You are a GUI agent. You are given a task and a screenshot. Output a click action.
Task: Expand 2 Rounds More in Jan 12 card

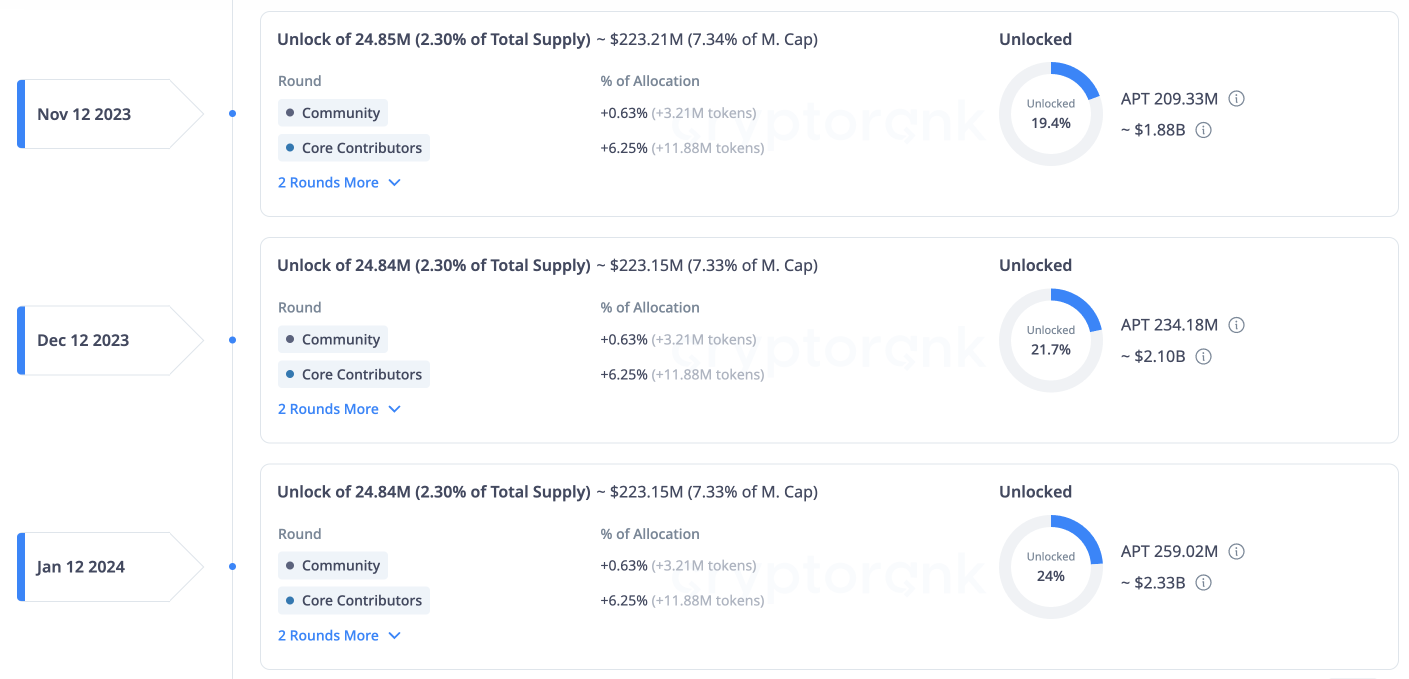point(339,636)
